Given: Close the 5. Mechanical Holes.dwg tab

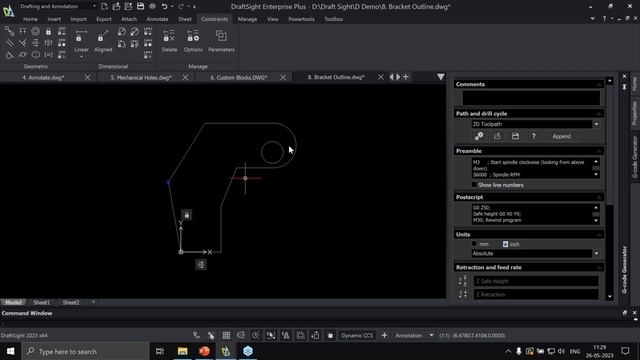Looking at the screenshot, I should (185, 77).
